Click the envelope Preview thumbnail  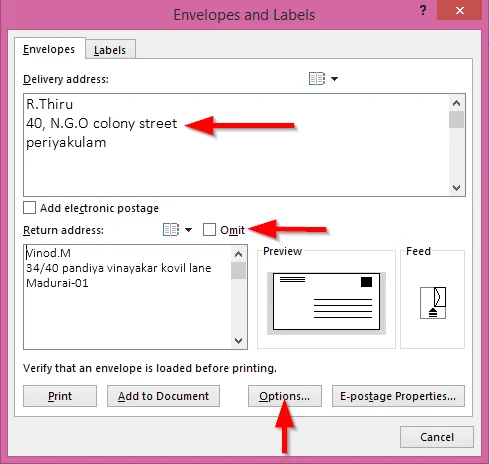(x=326, y=302)
